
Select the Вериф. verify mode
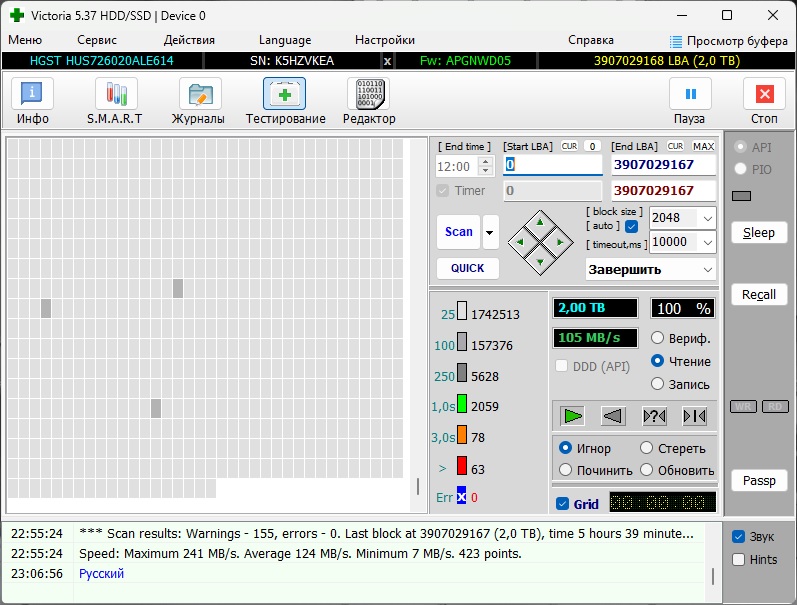point(657,338)
